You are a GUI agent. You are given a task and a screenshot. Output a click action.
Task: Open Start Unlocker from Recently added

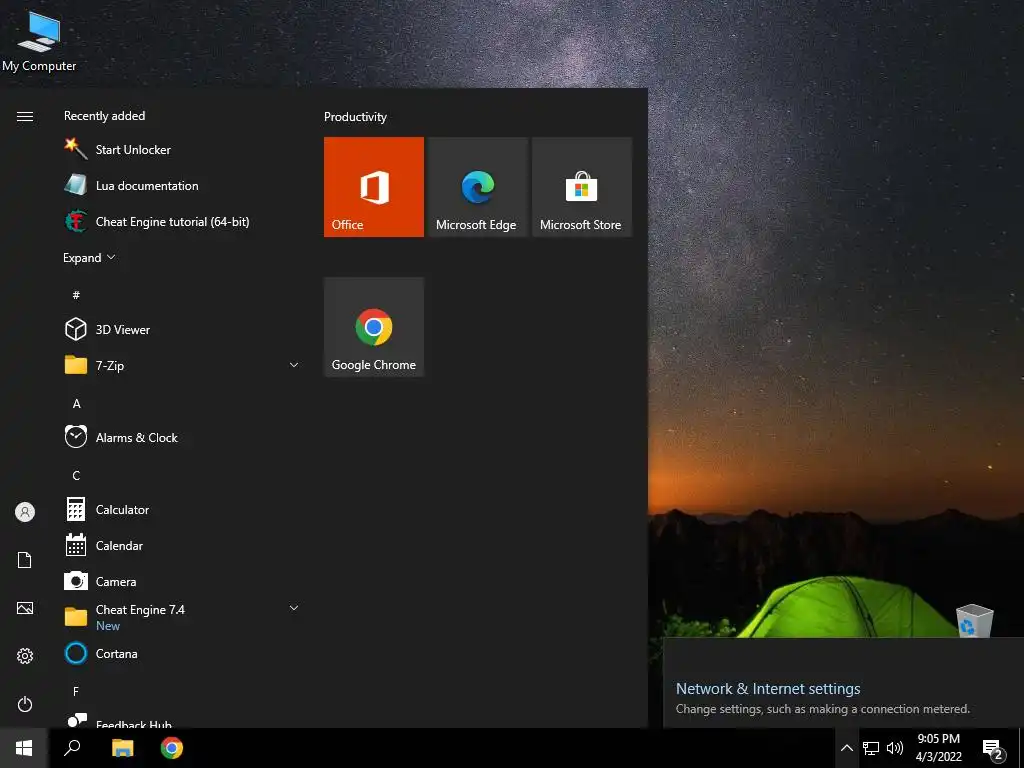(x=182, y=150)
